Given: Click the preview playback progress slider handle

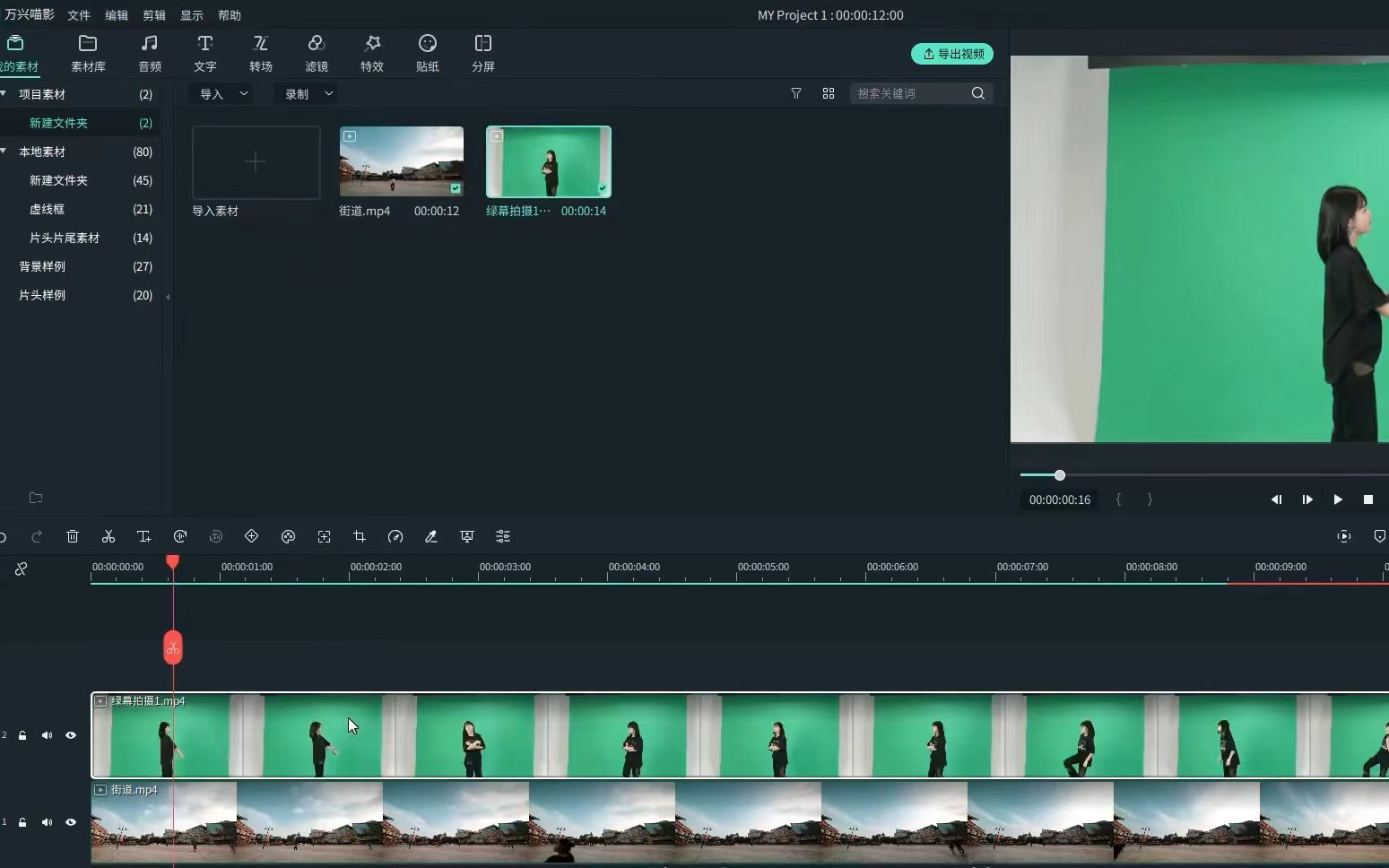Looking at the screenshot, I should coord(1060,475).
